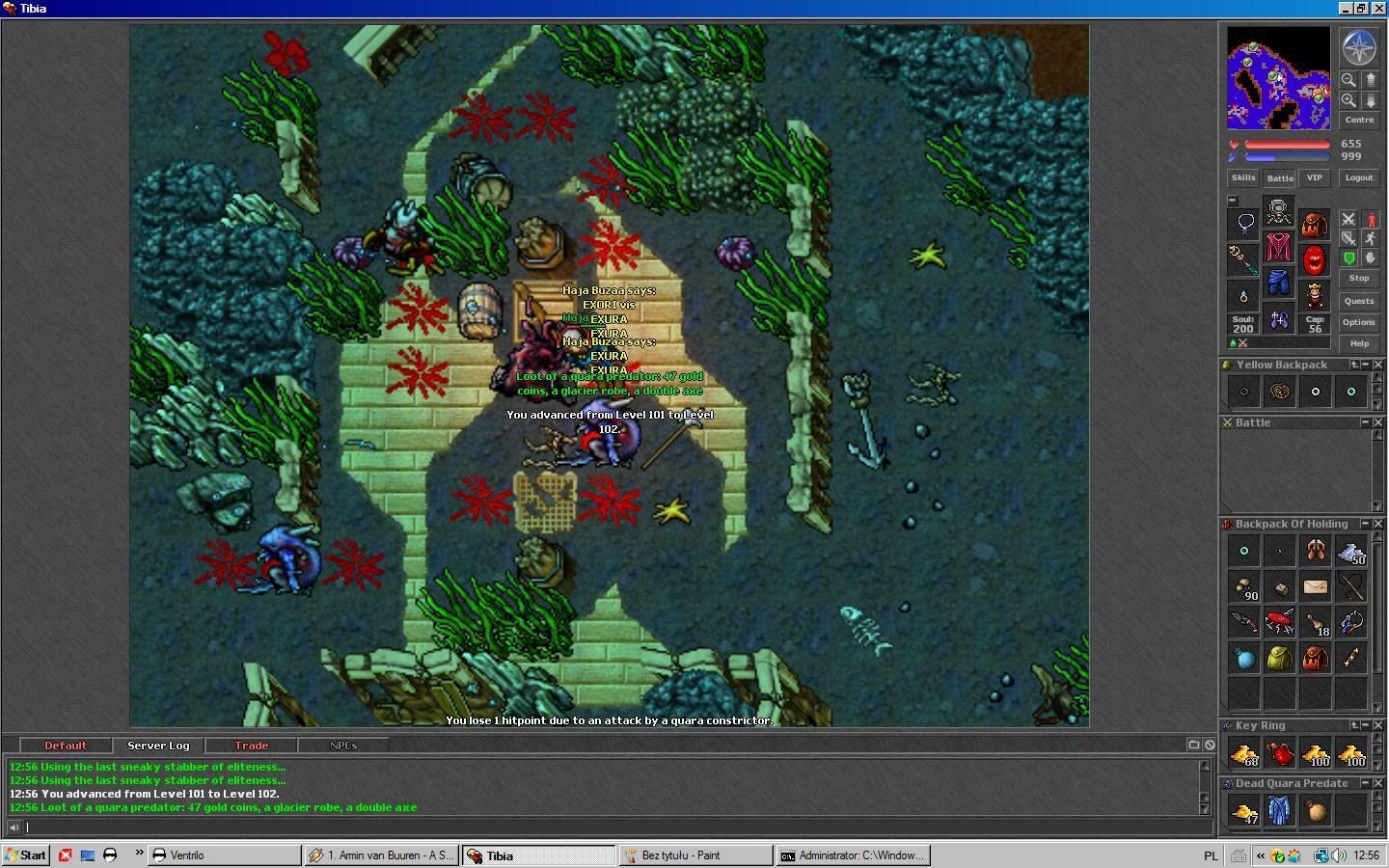This screenshot has height=868, width=1389.
Task: Switch to the NPCs chat tab
Action: click(x=343, y=746)
